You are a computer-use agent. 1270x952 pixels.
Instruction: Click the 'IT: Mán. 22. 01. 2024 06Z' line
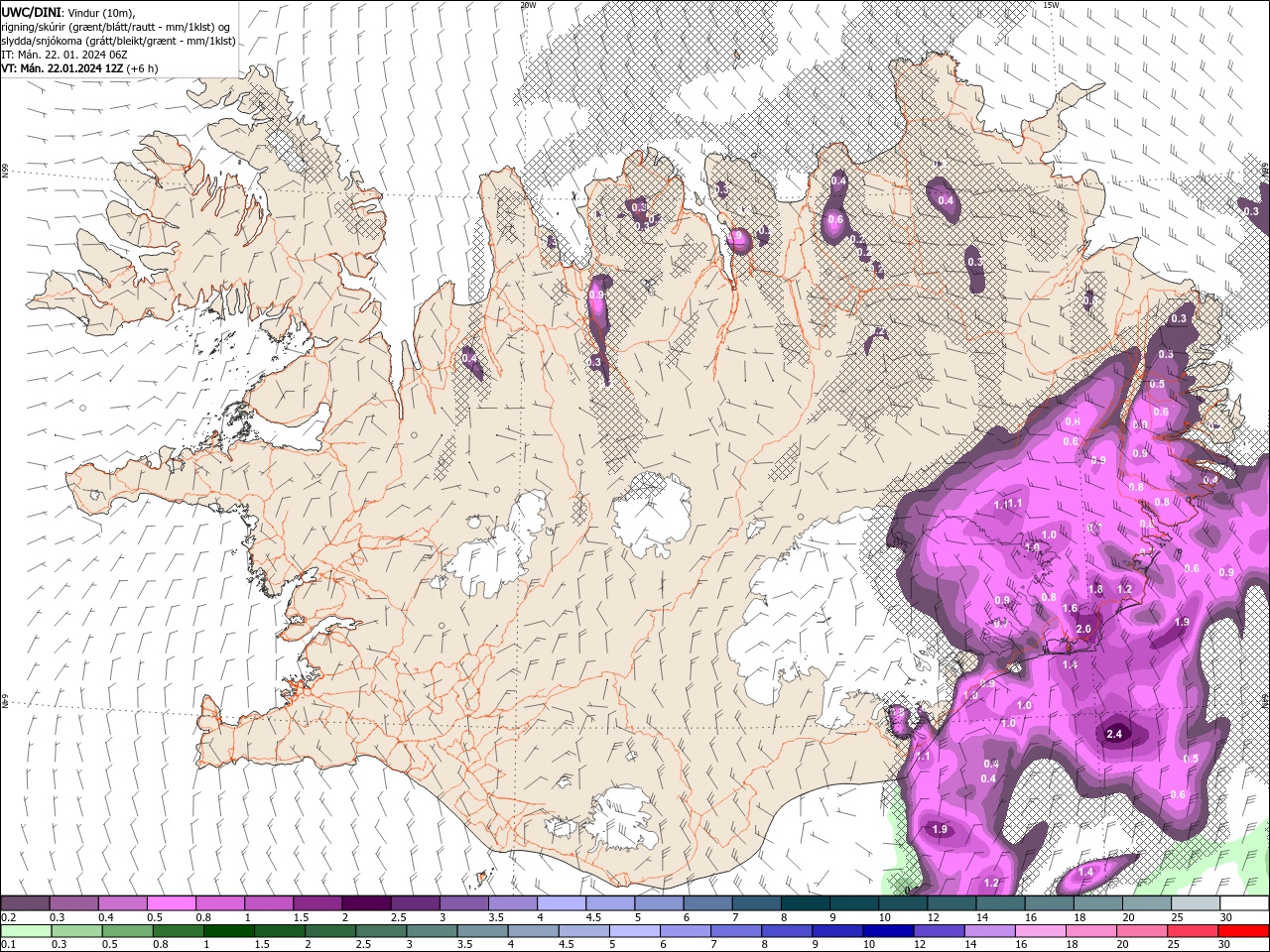(x=65, y=55)
